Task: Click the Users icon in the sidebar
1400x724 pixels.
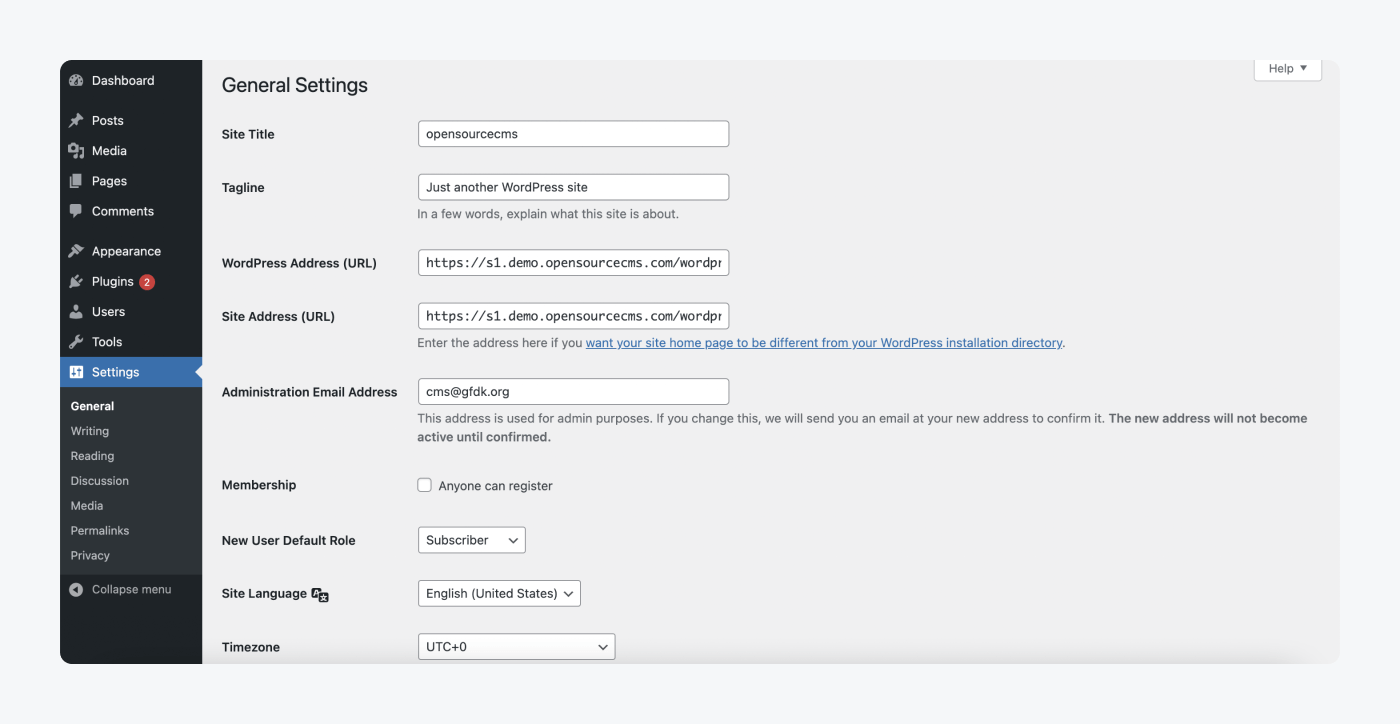Action: (x=77, y=311)
